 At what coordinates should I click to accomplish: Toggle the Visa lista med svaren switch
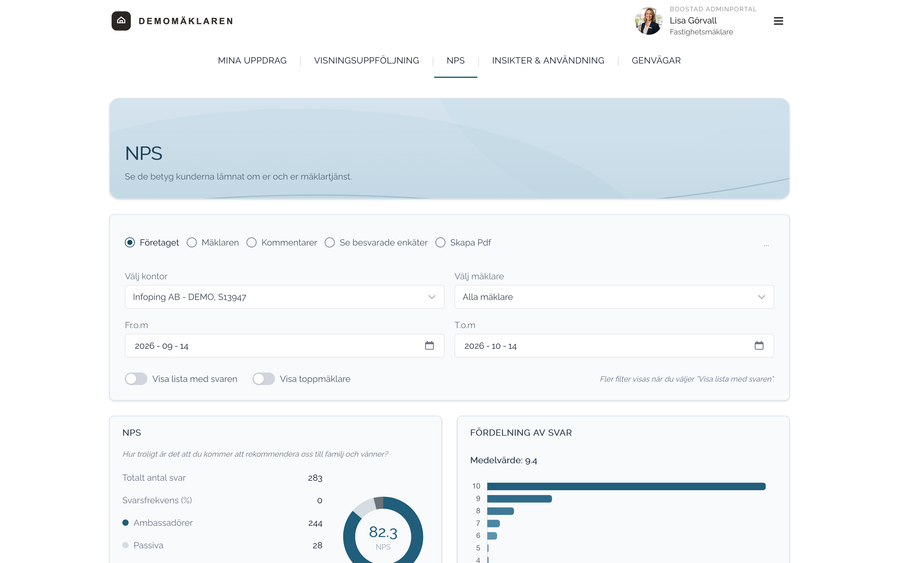[136, 379]
